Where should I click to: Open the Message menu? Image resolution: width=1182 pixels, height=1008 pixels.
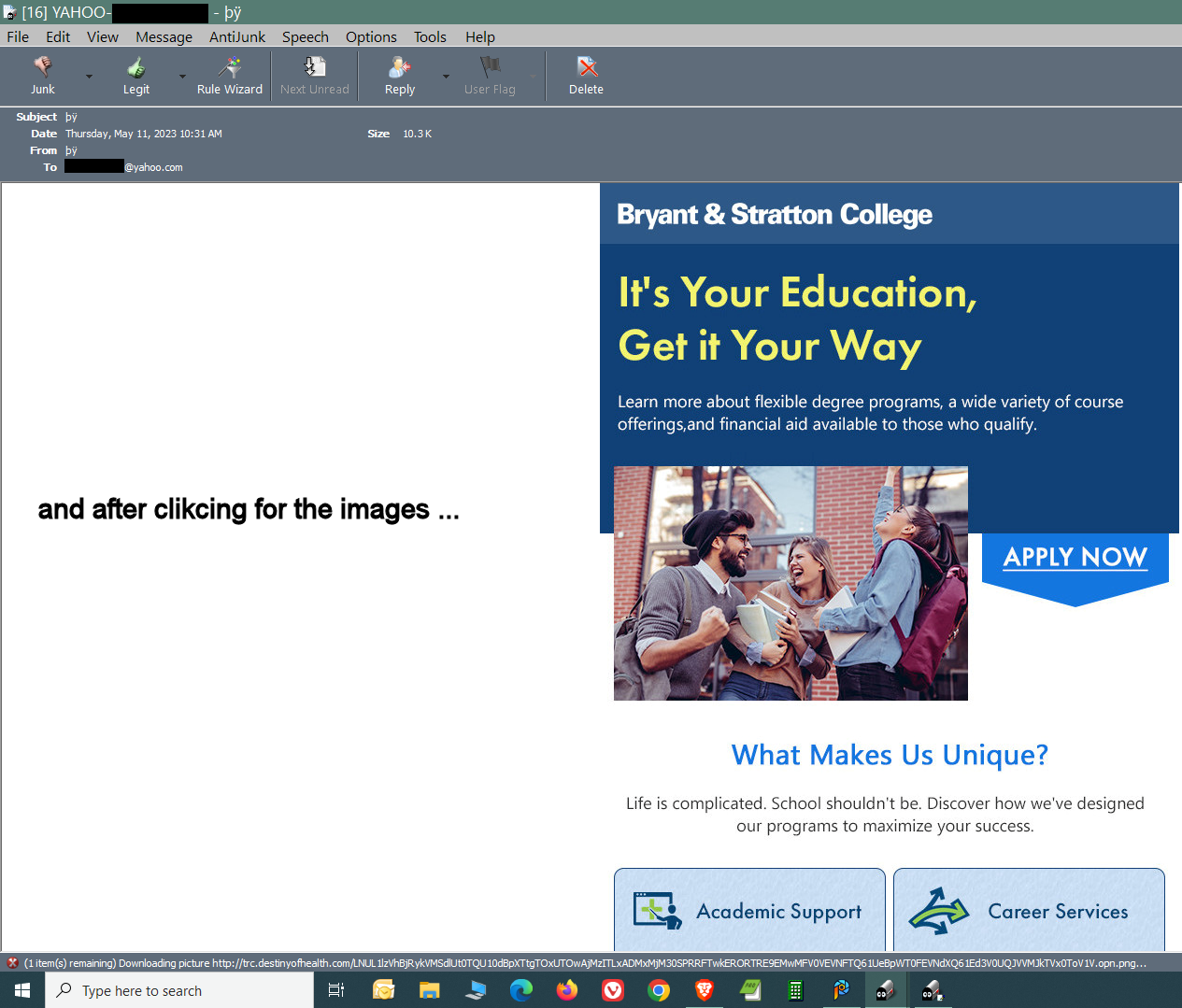[x=164, y=36]
